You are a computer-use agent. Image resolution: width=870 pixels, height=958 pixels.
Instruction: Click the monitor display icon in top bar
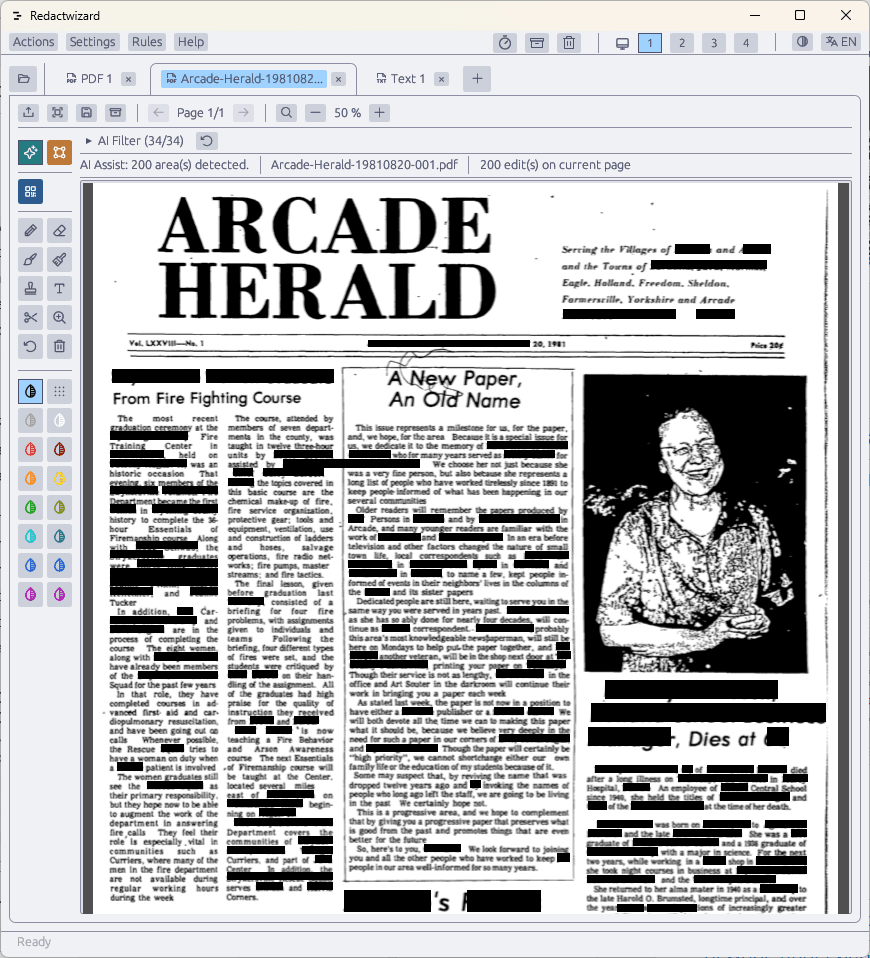622,43
